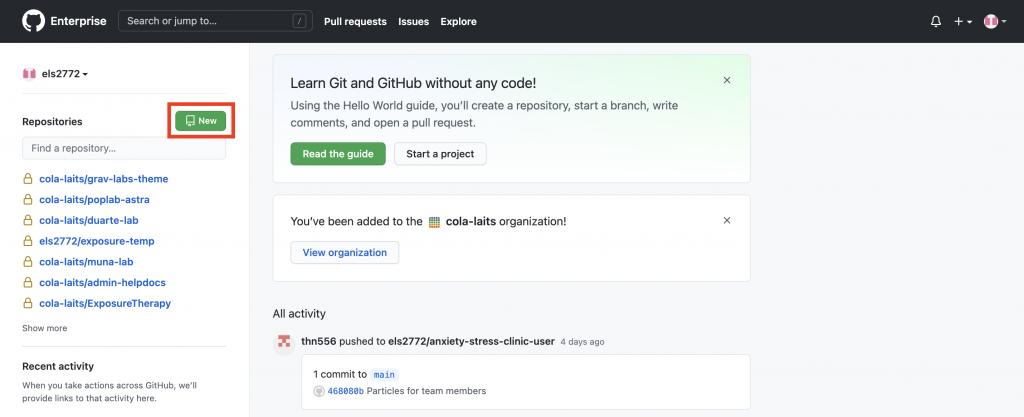The height and width of the screenshot is (417, 1024).
Task: Click the els2772 avatar in sidebar
Action: click(29, 74)
